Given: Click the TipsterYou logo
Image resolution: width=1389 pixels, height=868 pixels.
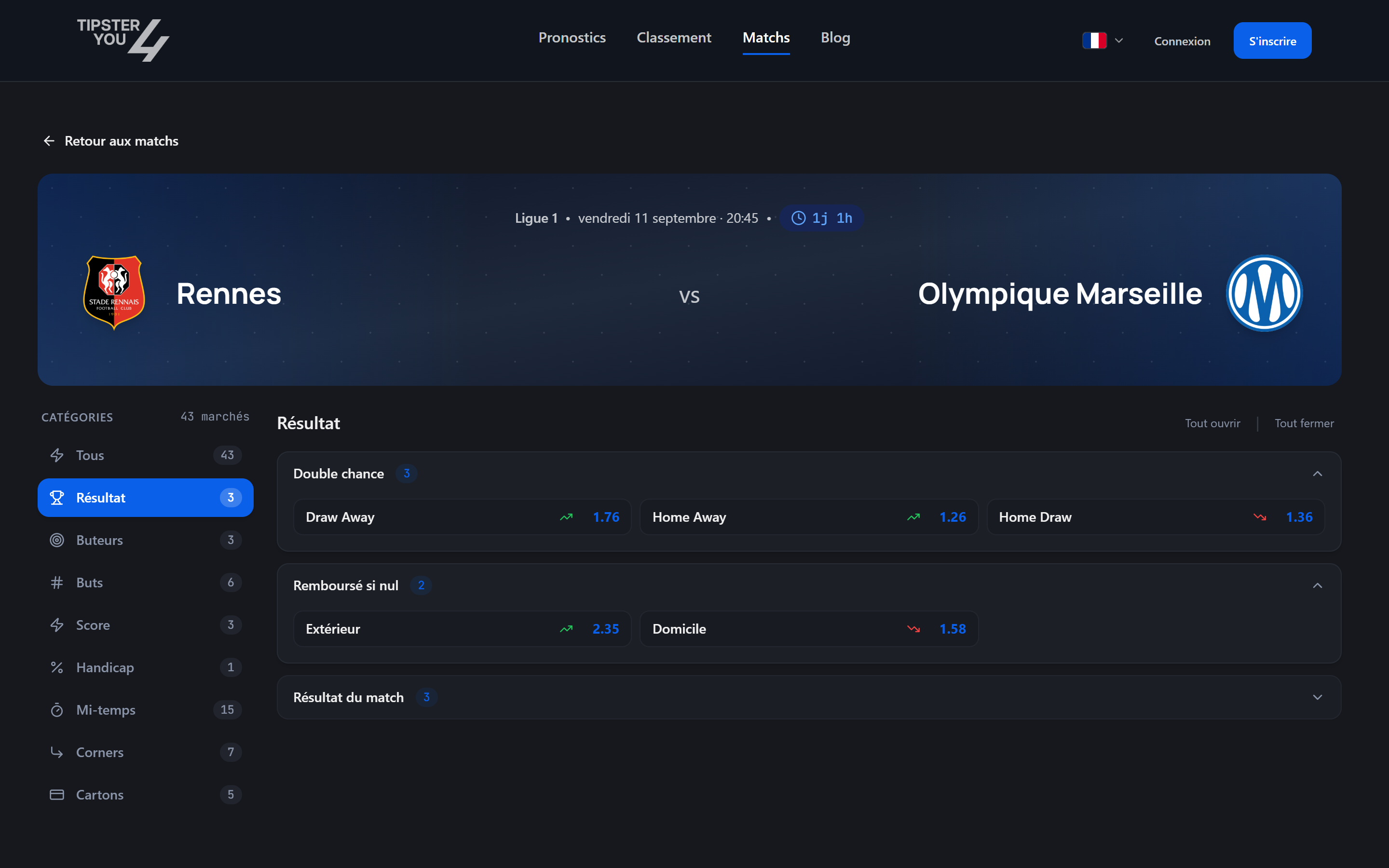Looking at the screenshot, I should click(x=123, y=40).
